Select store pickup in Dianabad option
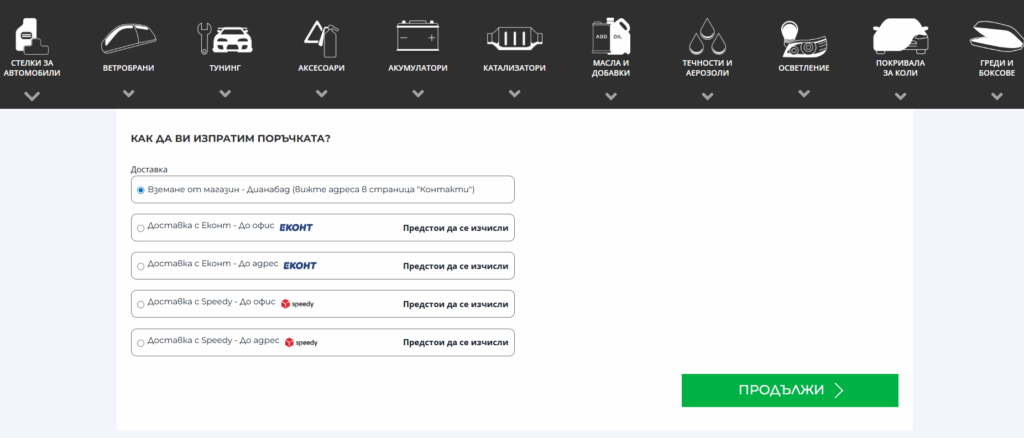Image resolution: width=1024 pixels, height=438 pixels. tap(141, 189)
